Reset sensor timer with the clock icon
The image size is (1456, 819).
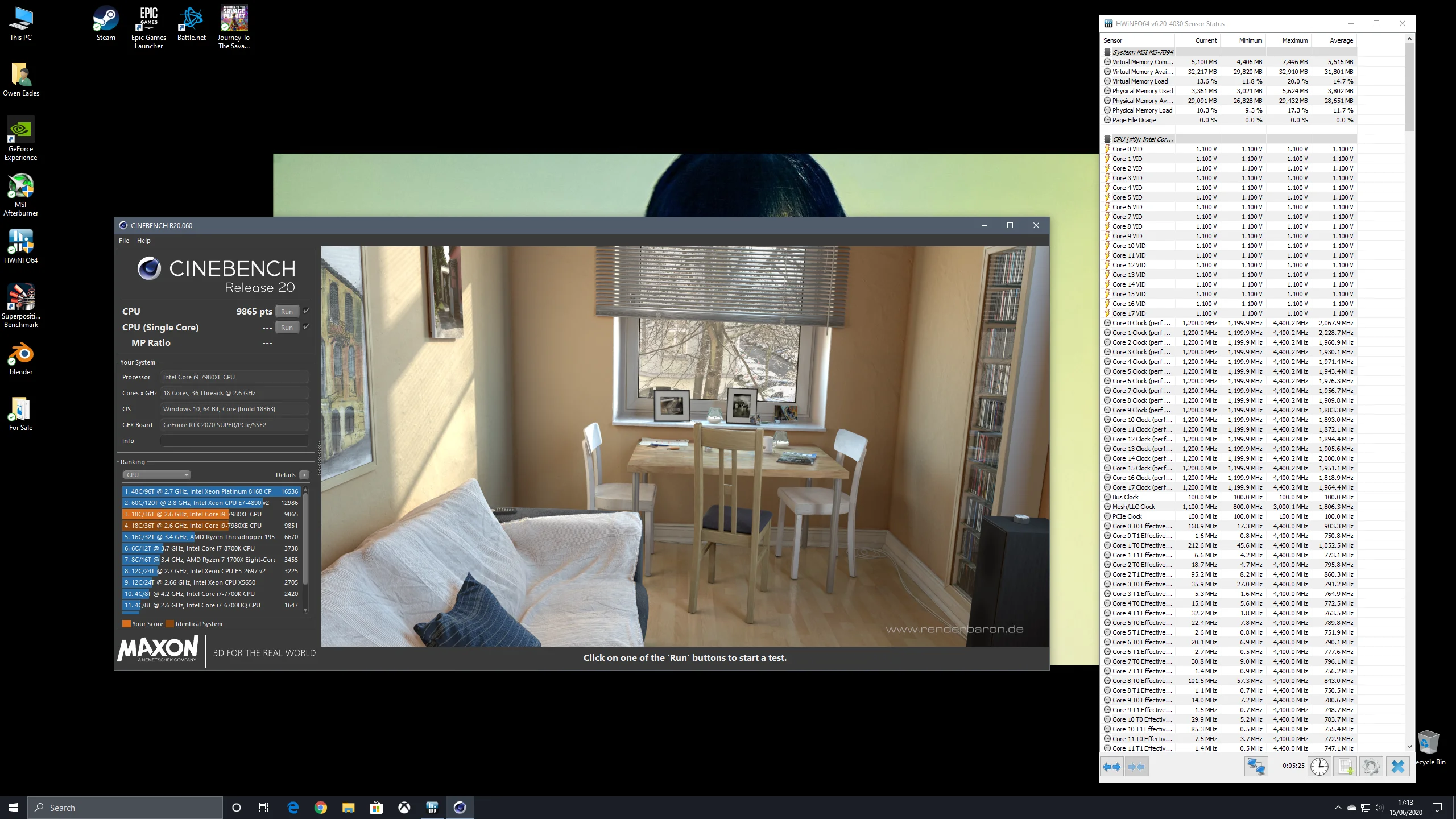1319,766
